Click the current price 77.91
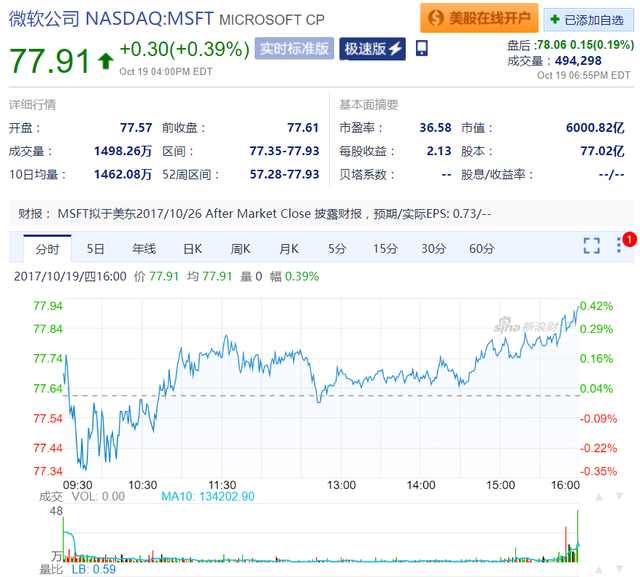 point(49,61)
